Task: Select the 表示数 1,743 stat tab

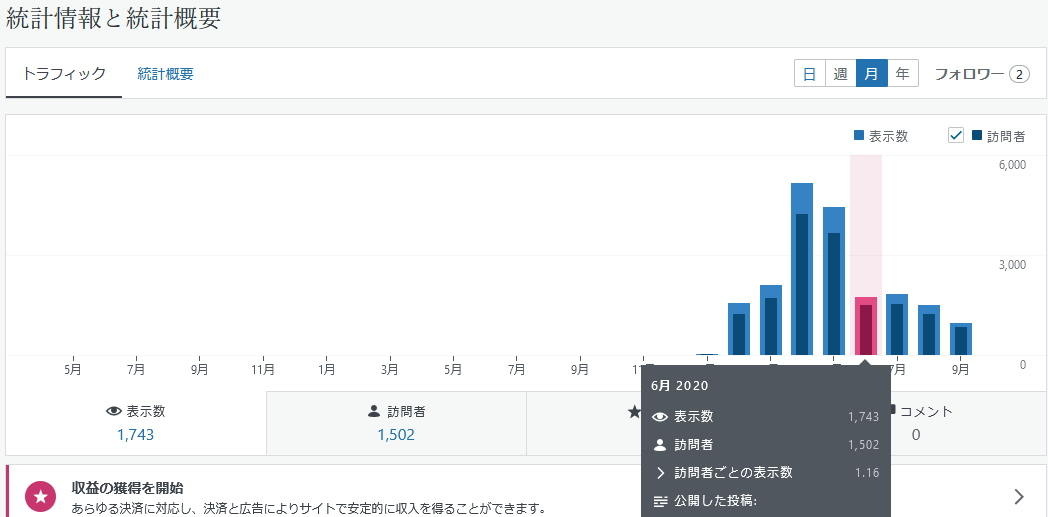Action: [136, 423]
